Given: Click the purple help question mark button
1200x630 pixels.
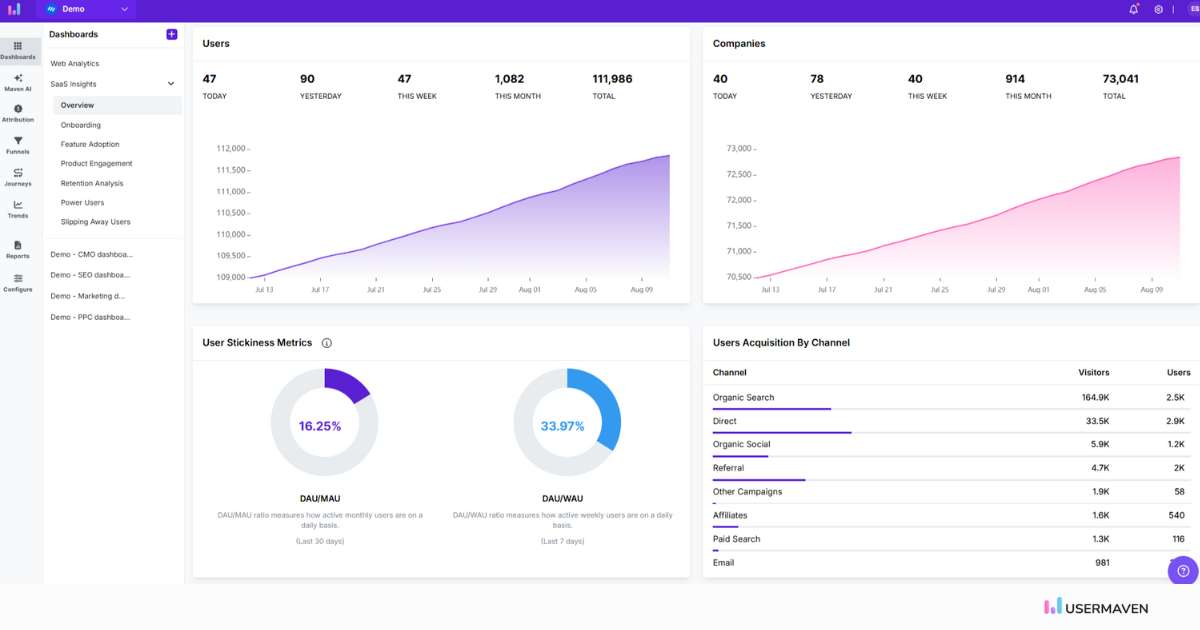Looking at the screenshot, I should (x=1183, y=571).
